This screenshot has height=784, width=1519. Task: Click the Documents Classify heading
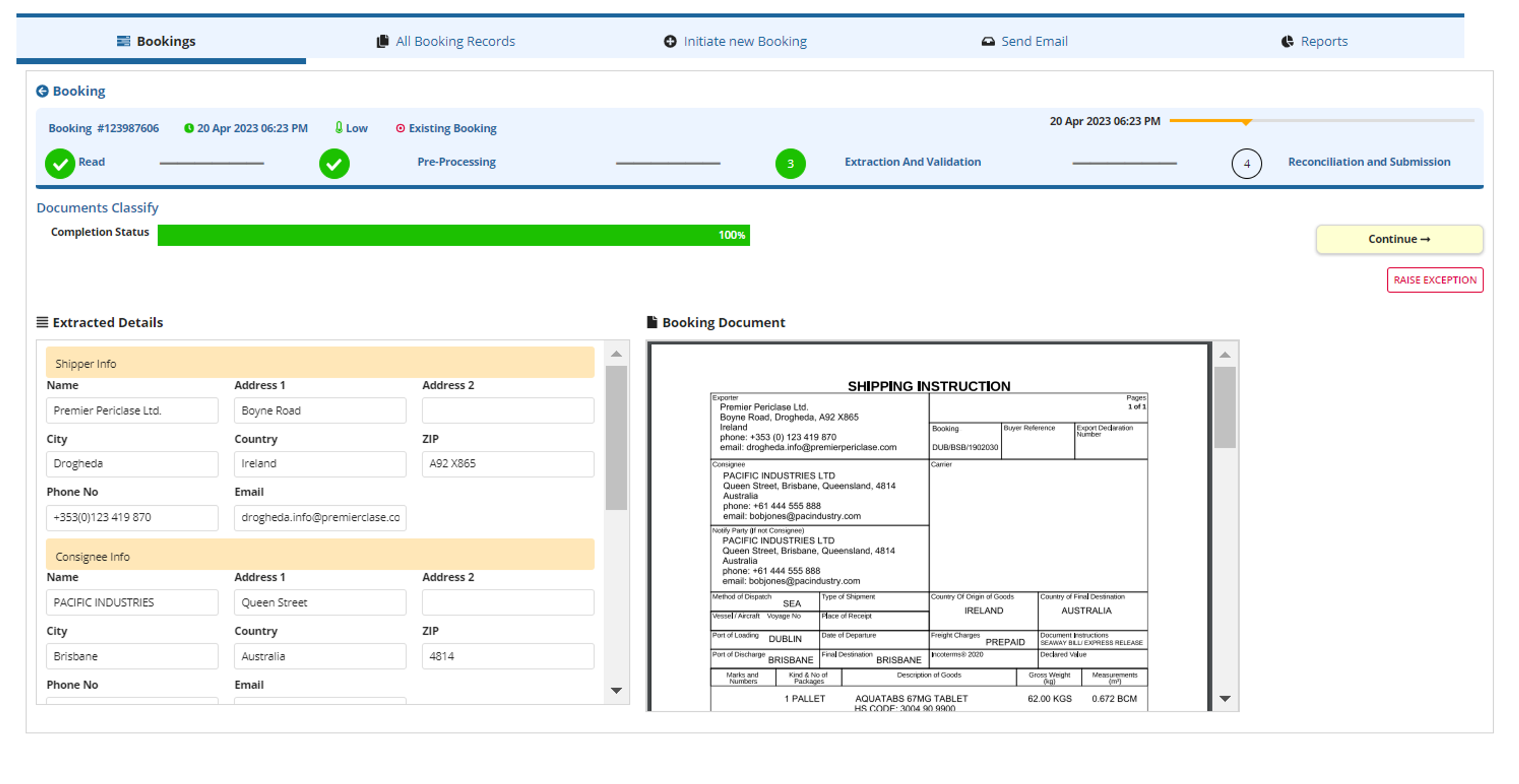tap(97, 208)
